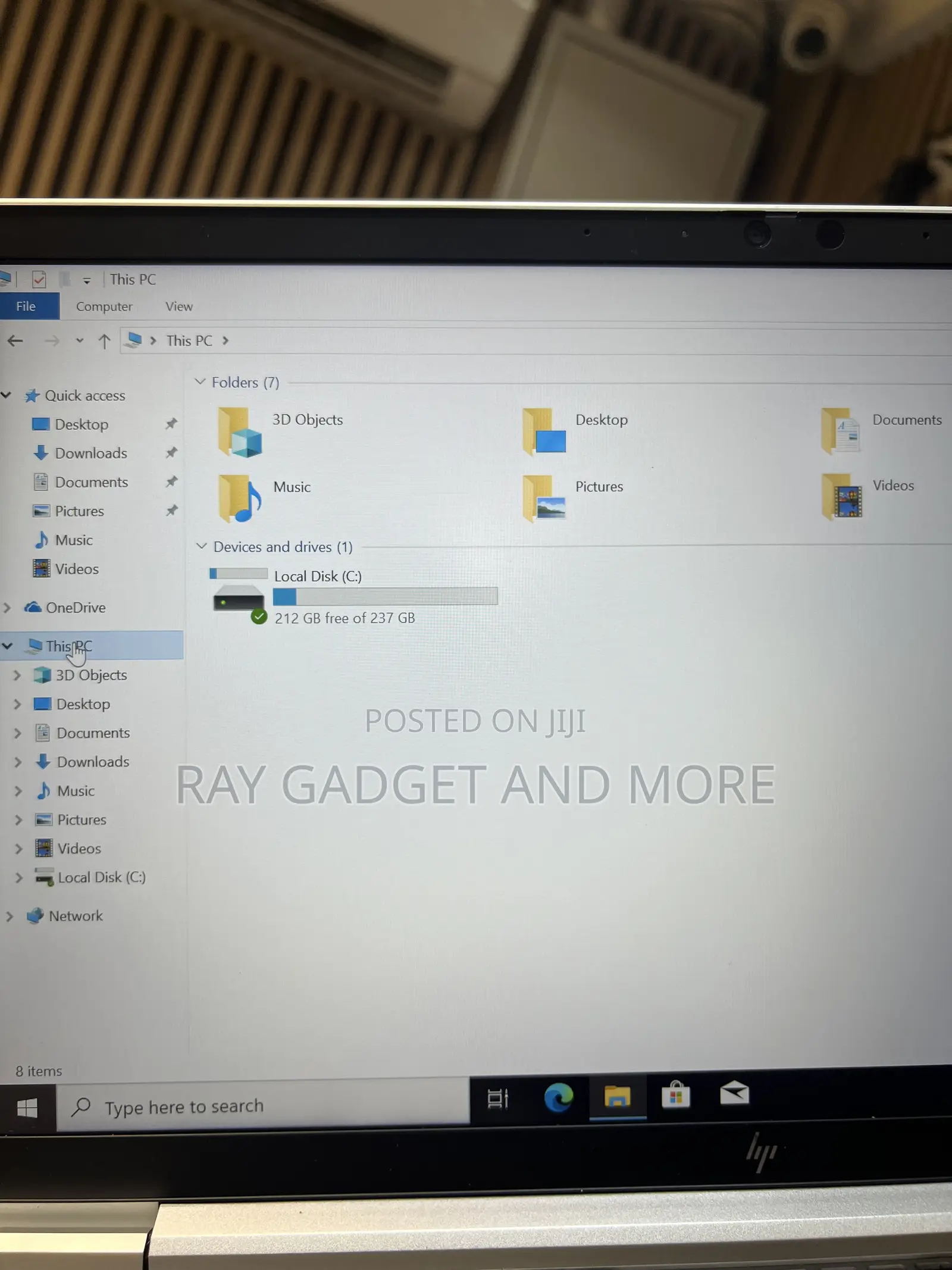
Task: Click This PC in the address bar
Action: [x=189, y=340]
